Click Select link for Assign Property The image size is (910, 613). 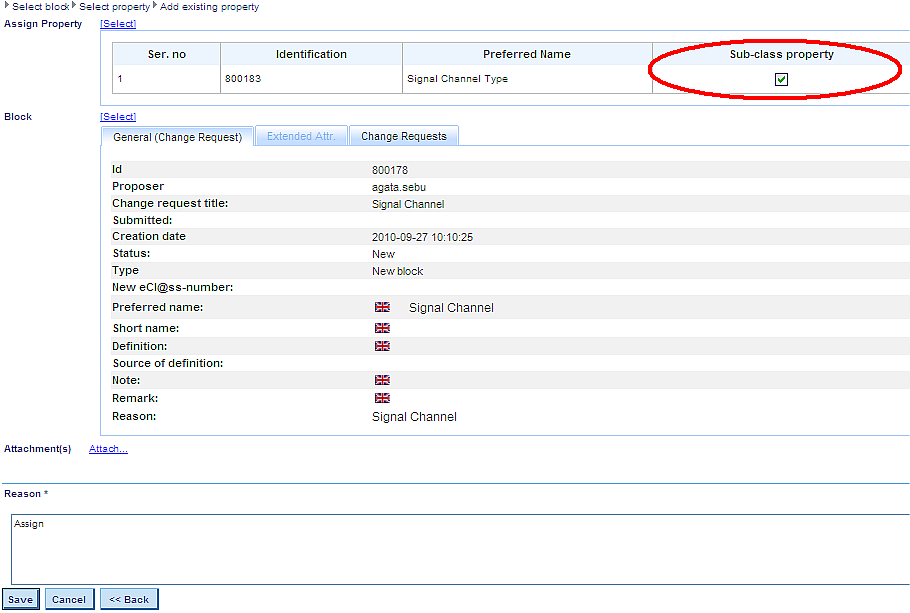click(118, 24)
